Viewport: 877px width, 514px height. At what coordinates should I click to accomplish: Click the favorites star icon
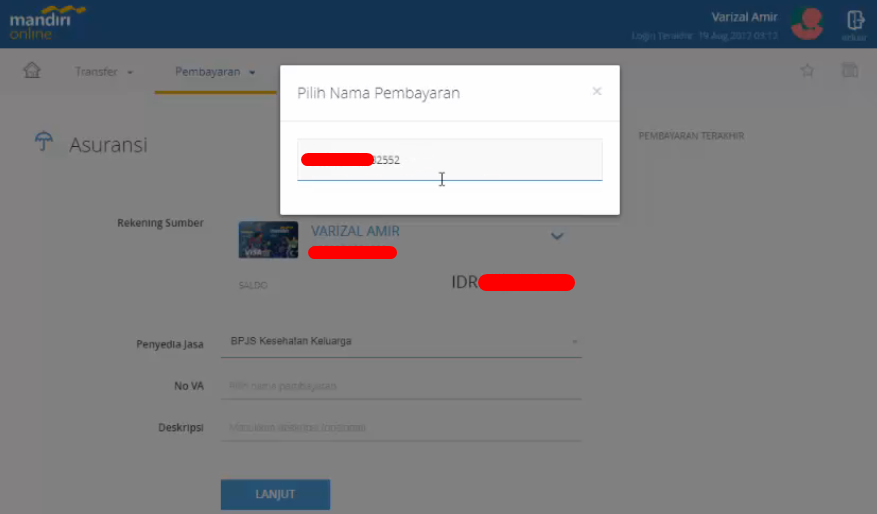click(x=807, y=70)
